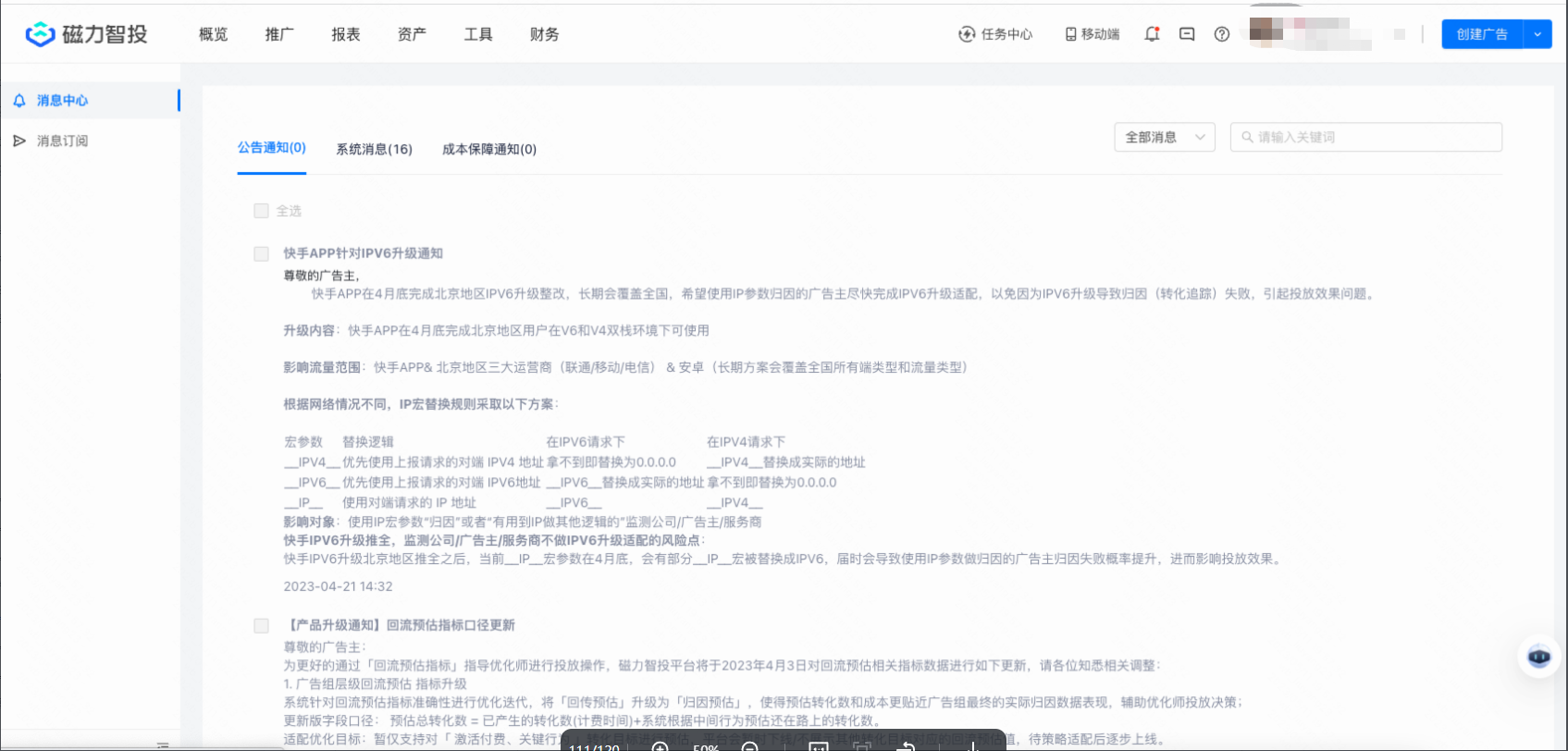
Task: Click the 任务中心 label in the top bar
Action: tap(1006, 34)
